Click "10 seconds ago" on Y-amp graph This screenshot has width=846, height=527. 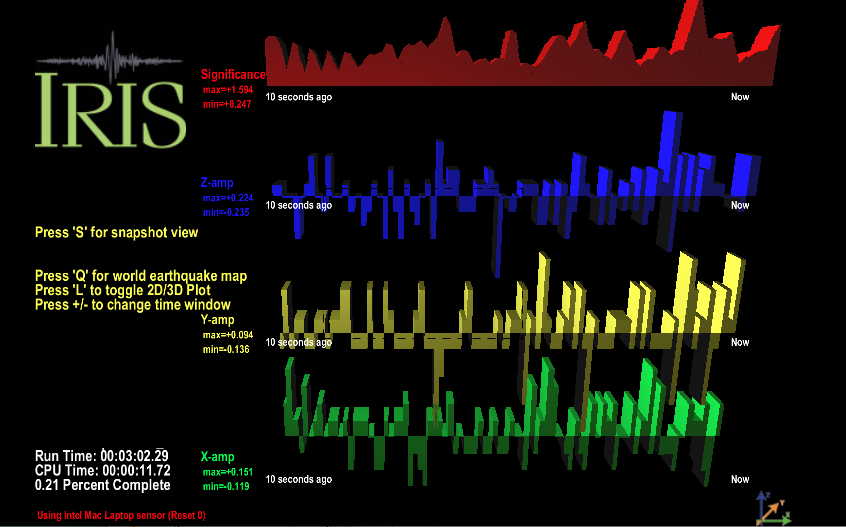(298, 343)
